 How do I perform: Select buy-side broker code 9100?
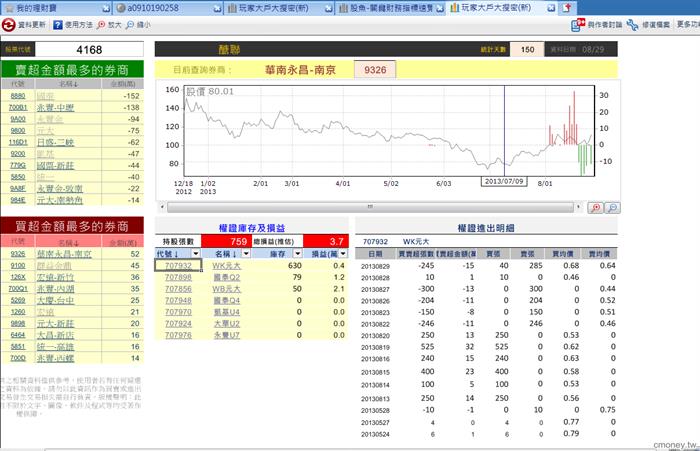18,266
